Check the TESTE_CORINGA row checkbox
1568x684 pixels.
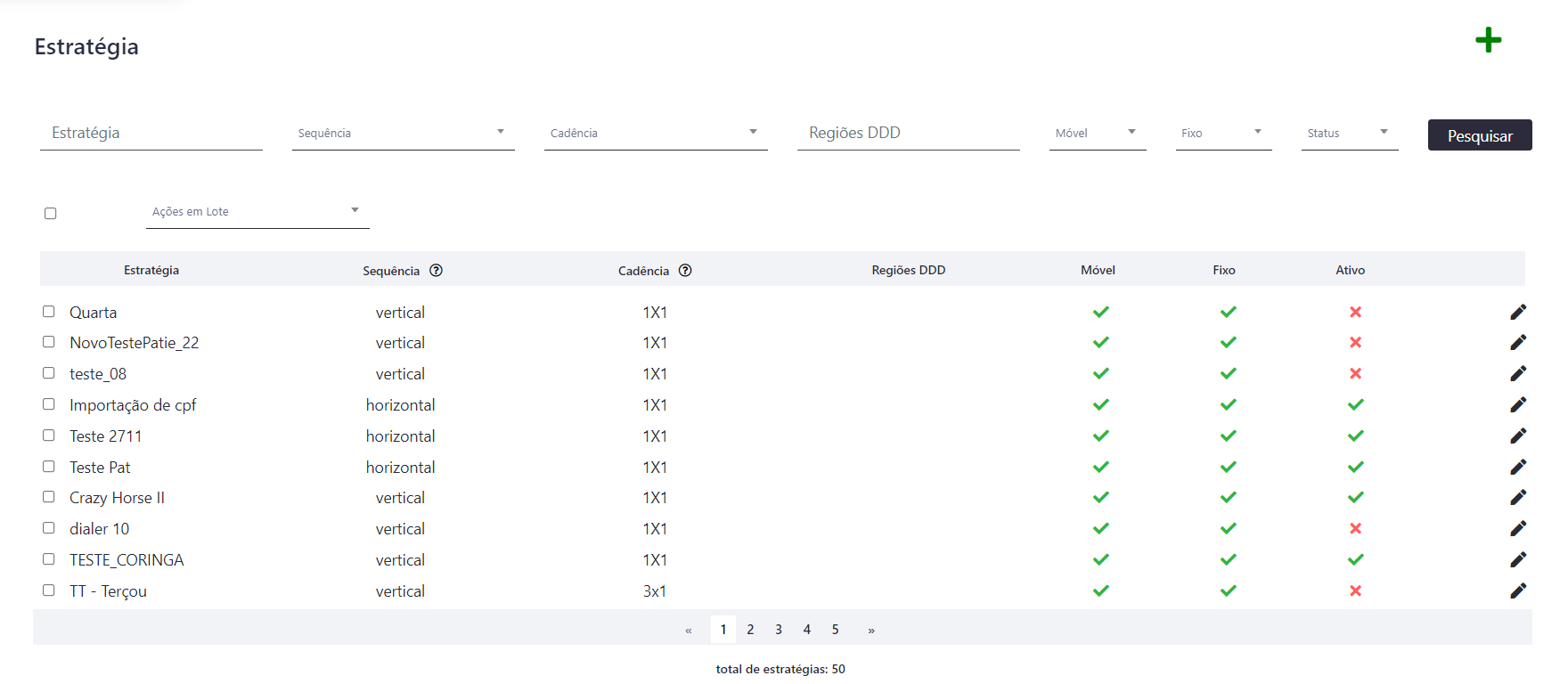[49, 559]
